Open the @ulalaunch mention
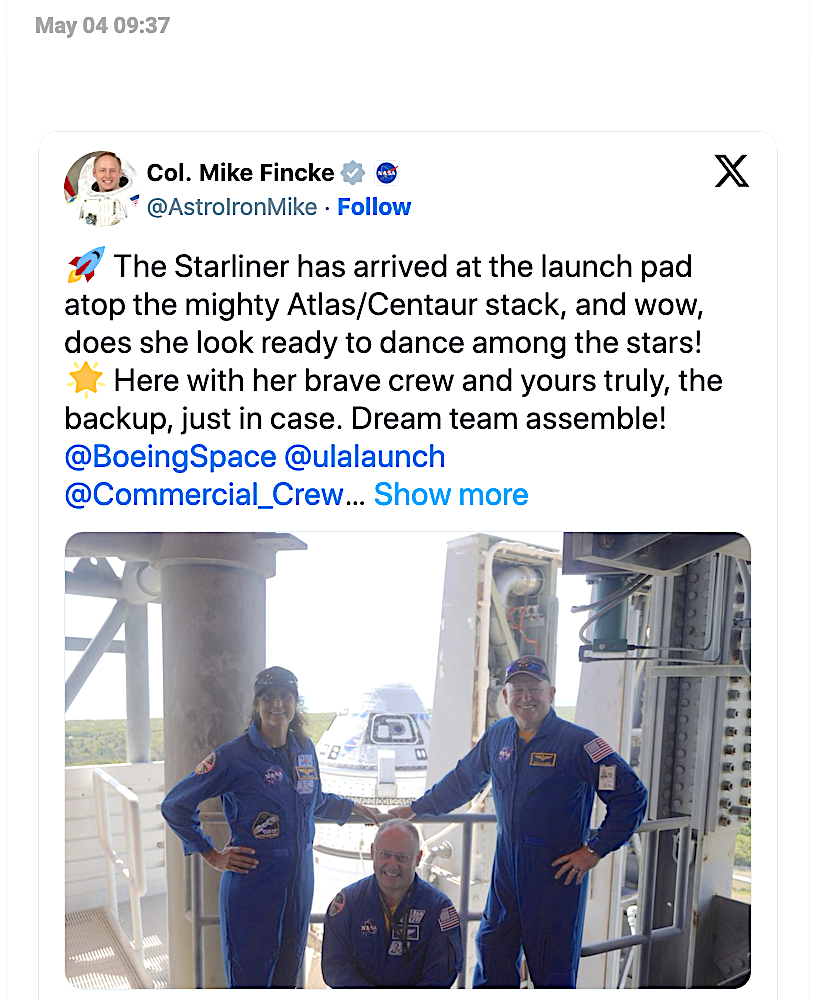This screenshot has width=818, height=1000. coord(365,457)
